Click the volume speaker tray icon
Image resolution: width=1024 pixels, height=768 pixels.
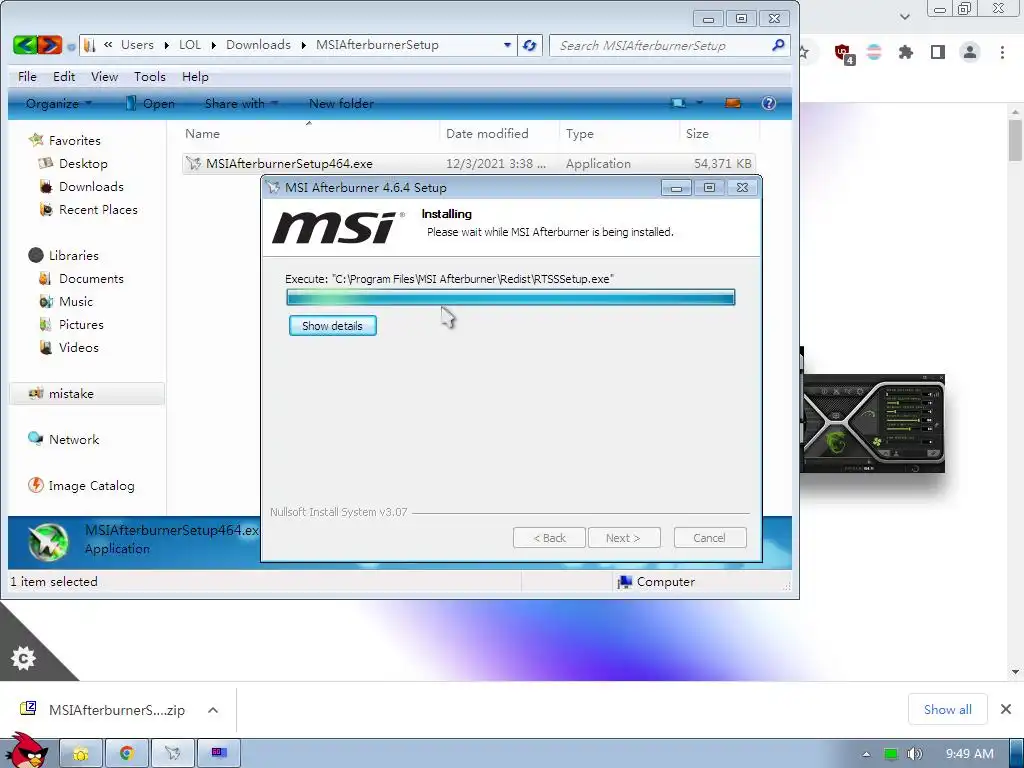click(915, 754)
